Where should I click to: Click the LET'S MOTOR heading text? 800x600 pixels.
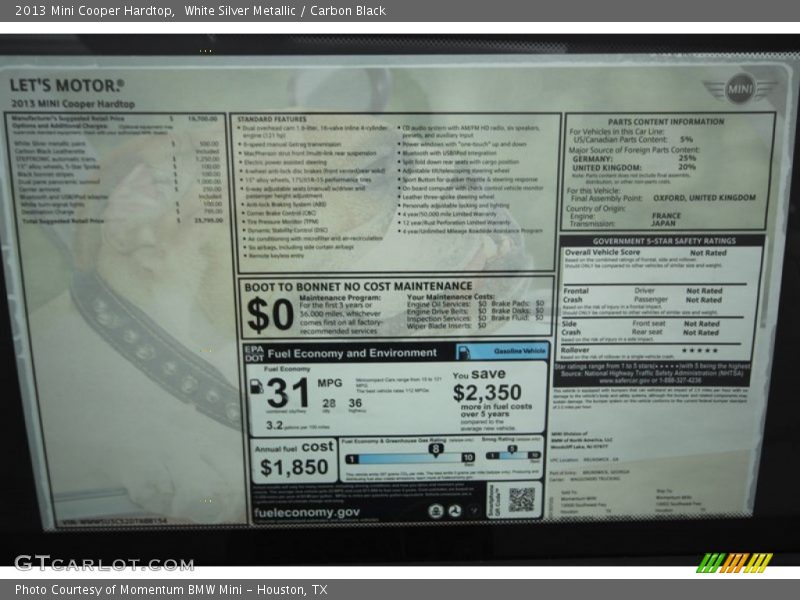[67, 86]
